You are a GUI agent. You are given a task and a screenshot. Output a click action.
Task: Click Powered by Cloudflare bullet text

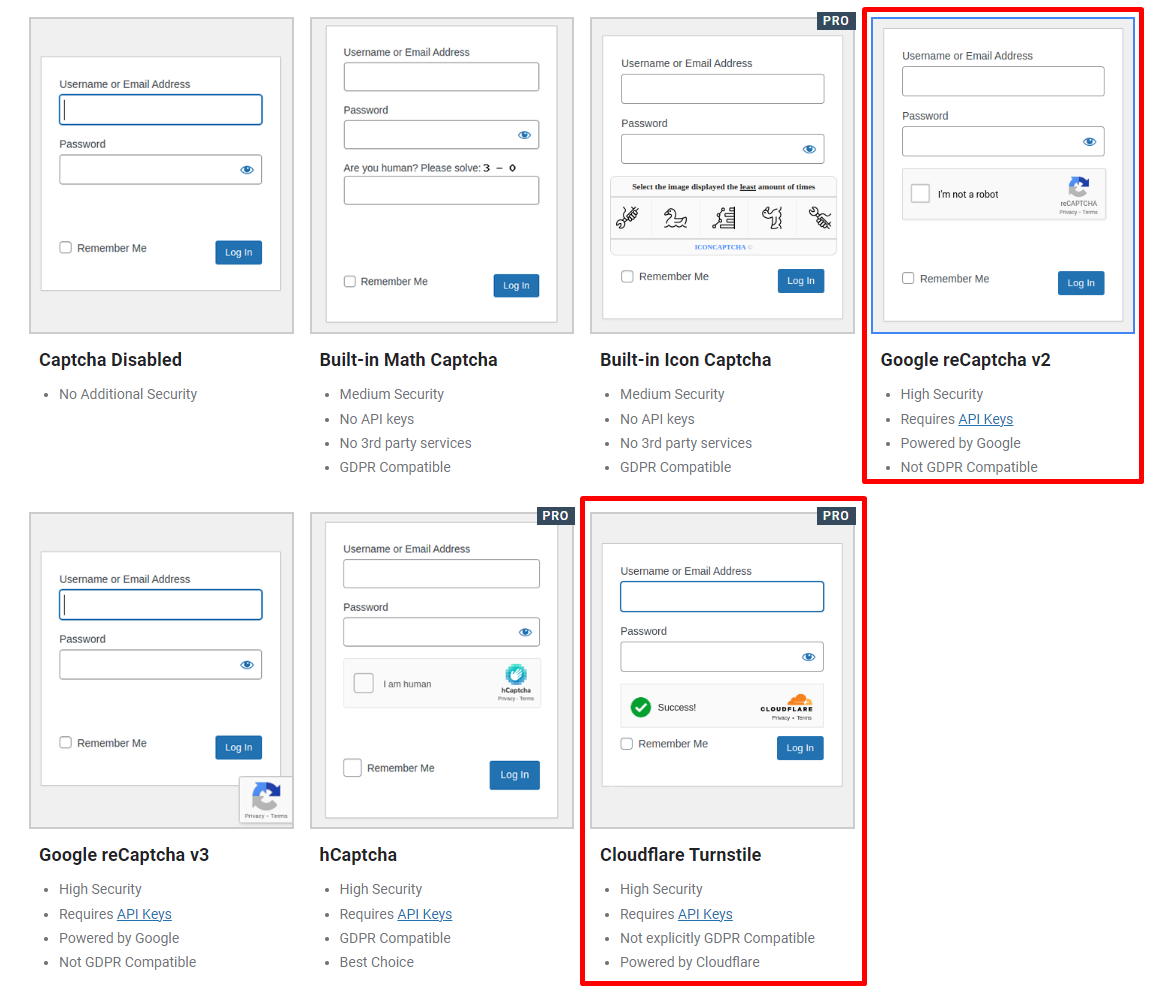pyautogui.click(x=690, y=962)
